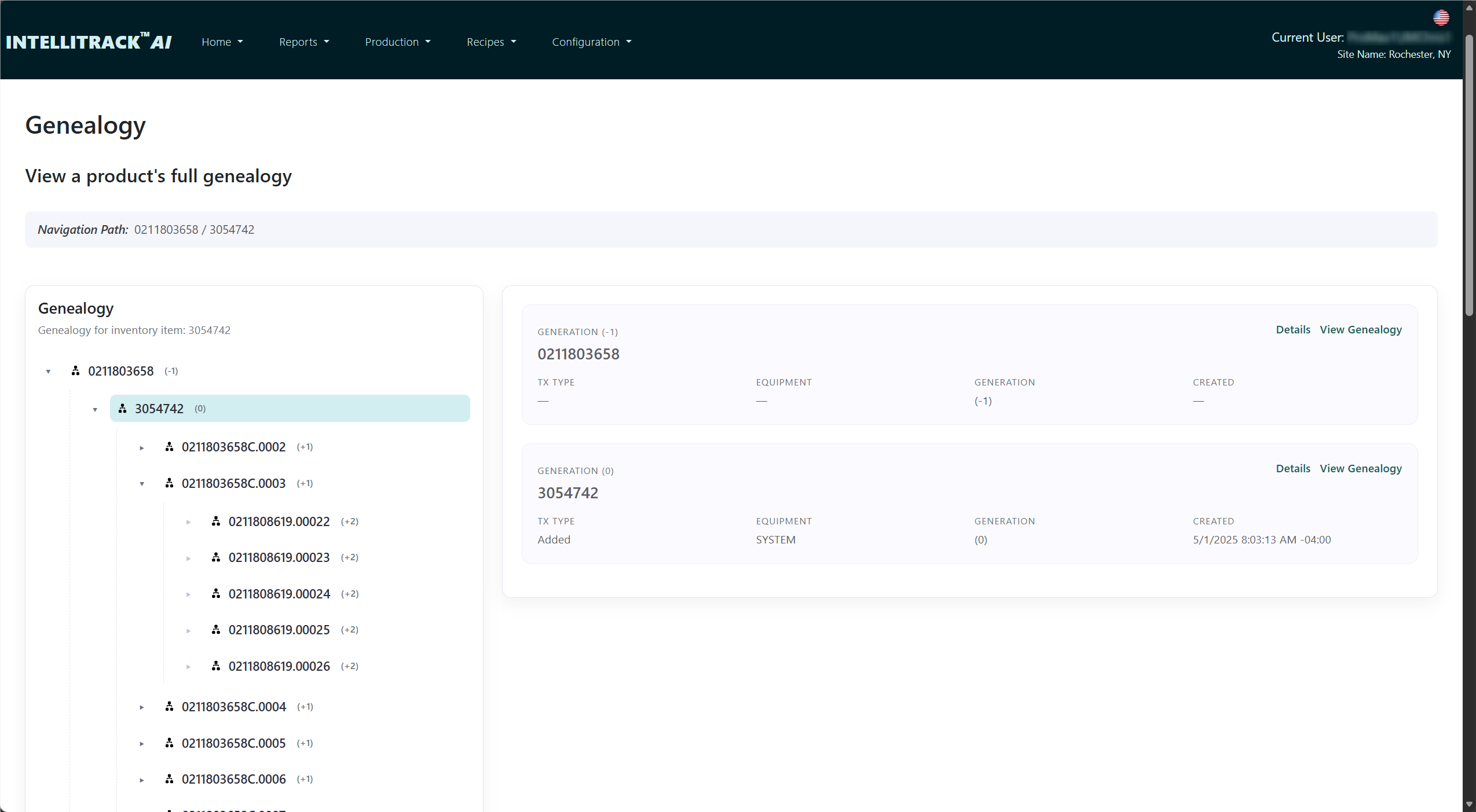Click hierarchy icon beside 0211808619.00026
This screenshot has height=812, width=1476.
coord(216,666)
